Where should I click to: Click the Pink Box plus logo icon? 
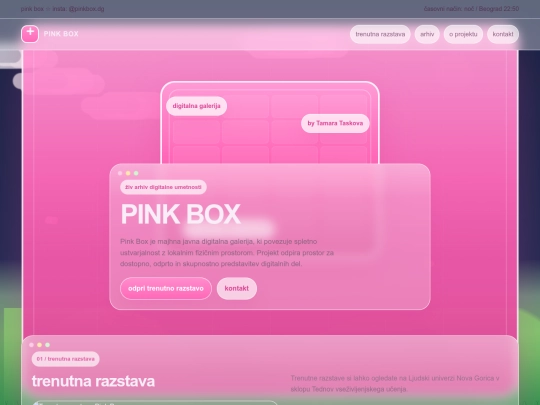[x=30, y=34]
